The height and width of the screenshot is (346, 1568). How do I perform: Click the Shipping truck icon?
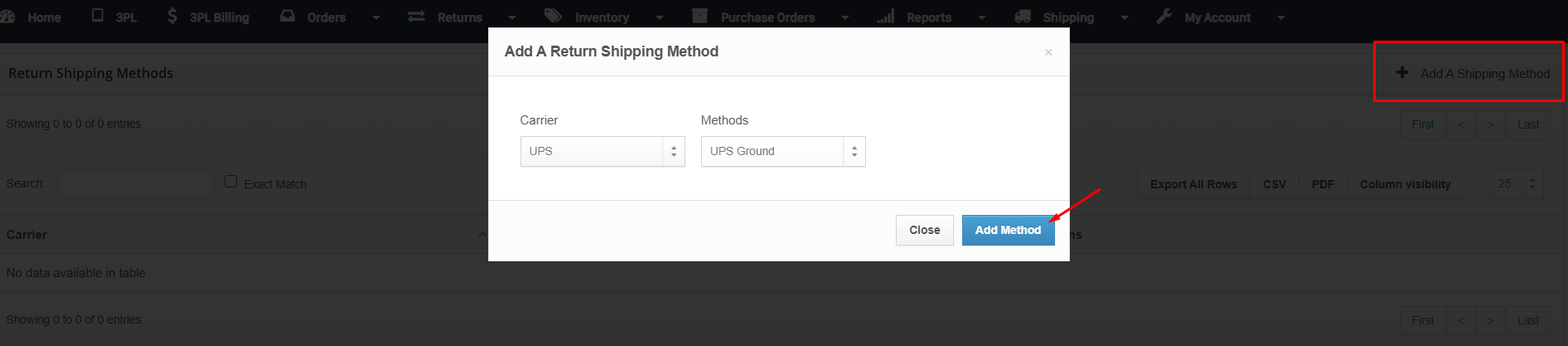click(1024, 17)
